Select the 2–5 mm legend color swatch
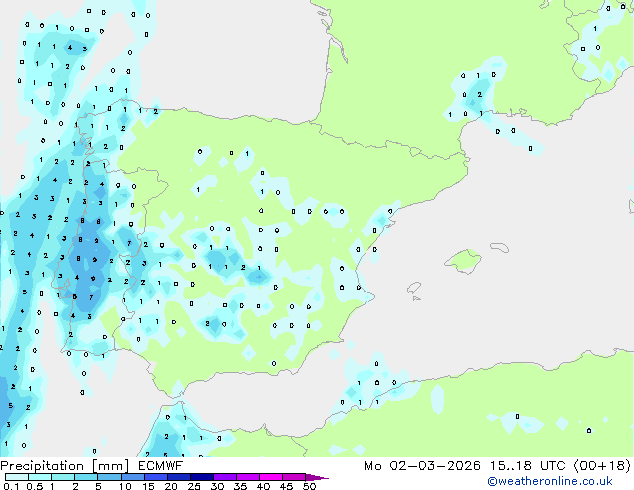Viewport: 634px width, 490px height. [86, 477]
